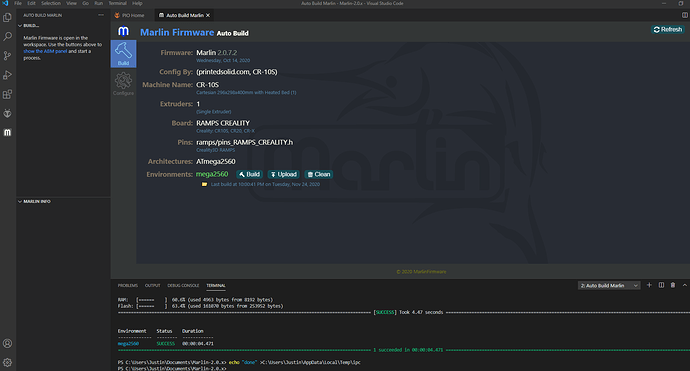Open the Source Control view
Image resolution: width=690 pixels, height=371 pixels.
coord(7,56)
